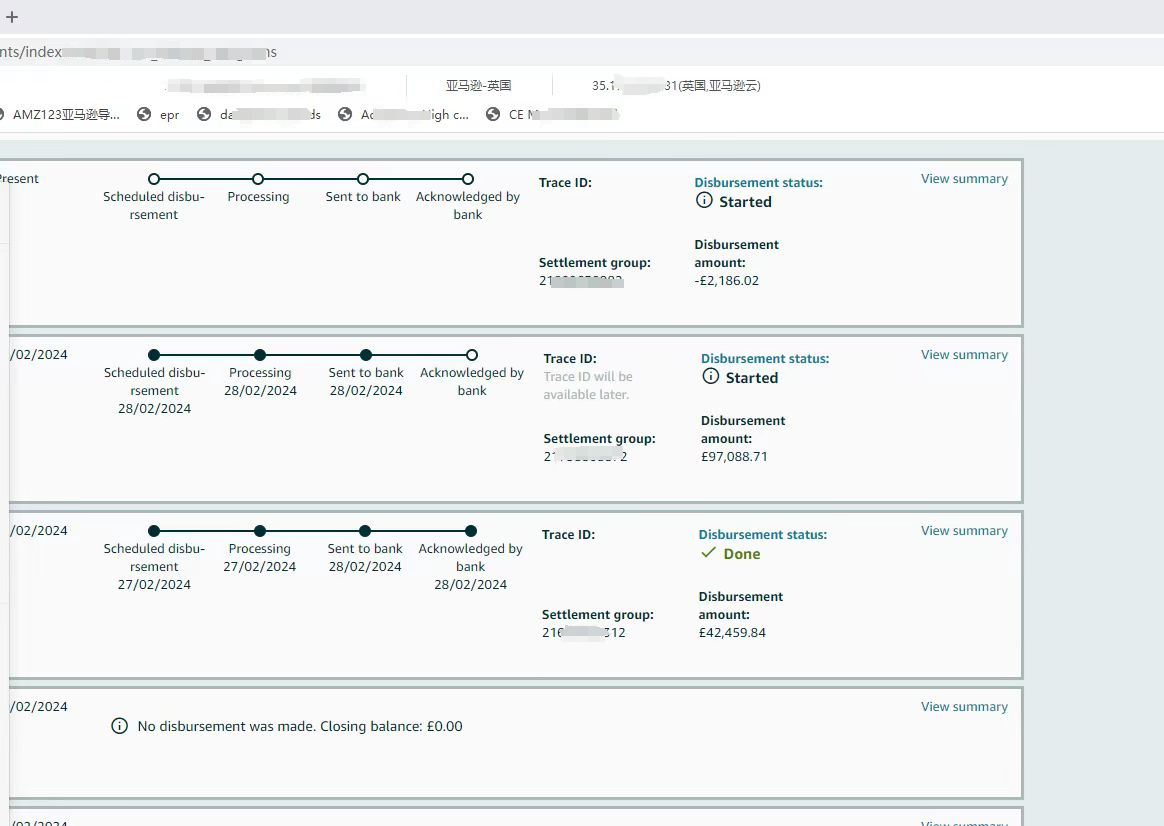1164x826 pixels.
Task: Click the info icon beside No disbursement was made
Action: 119,726
